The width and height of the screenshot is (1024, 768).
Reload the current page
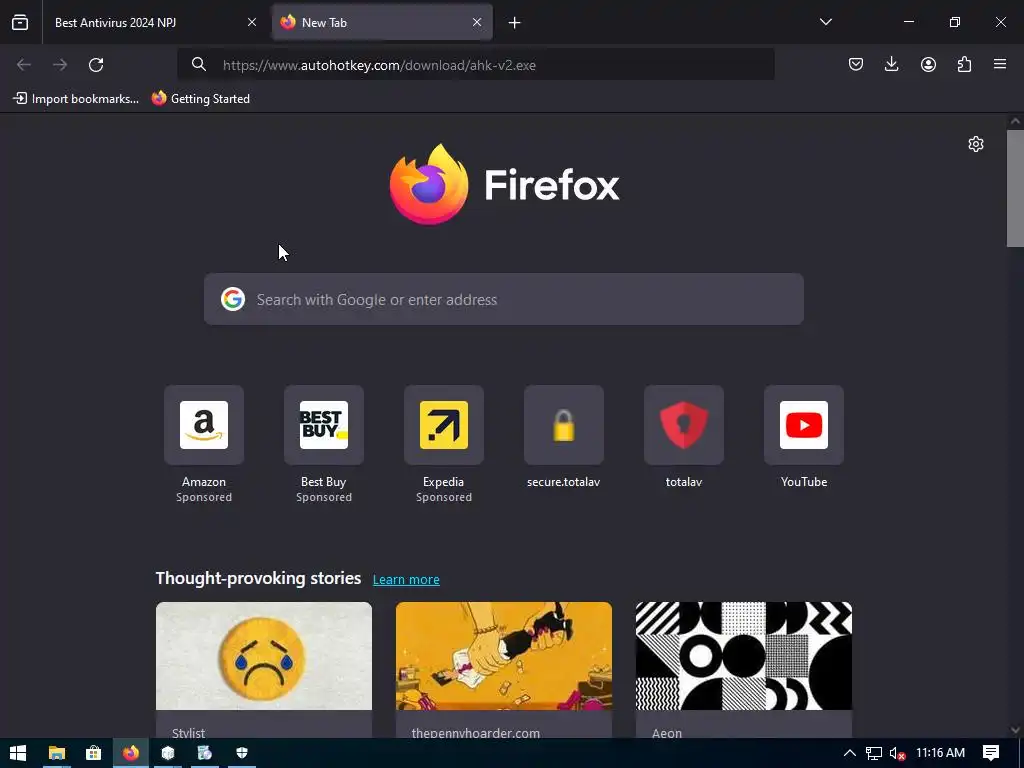pyautogui.click(x=96, y=65)
